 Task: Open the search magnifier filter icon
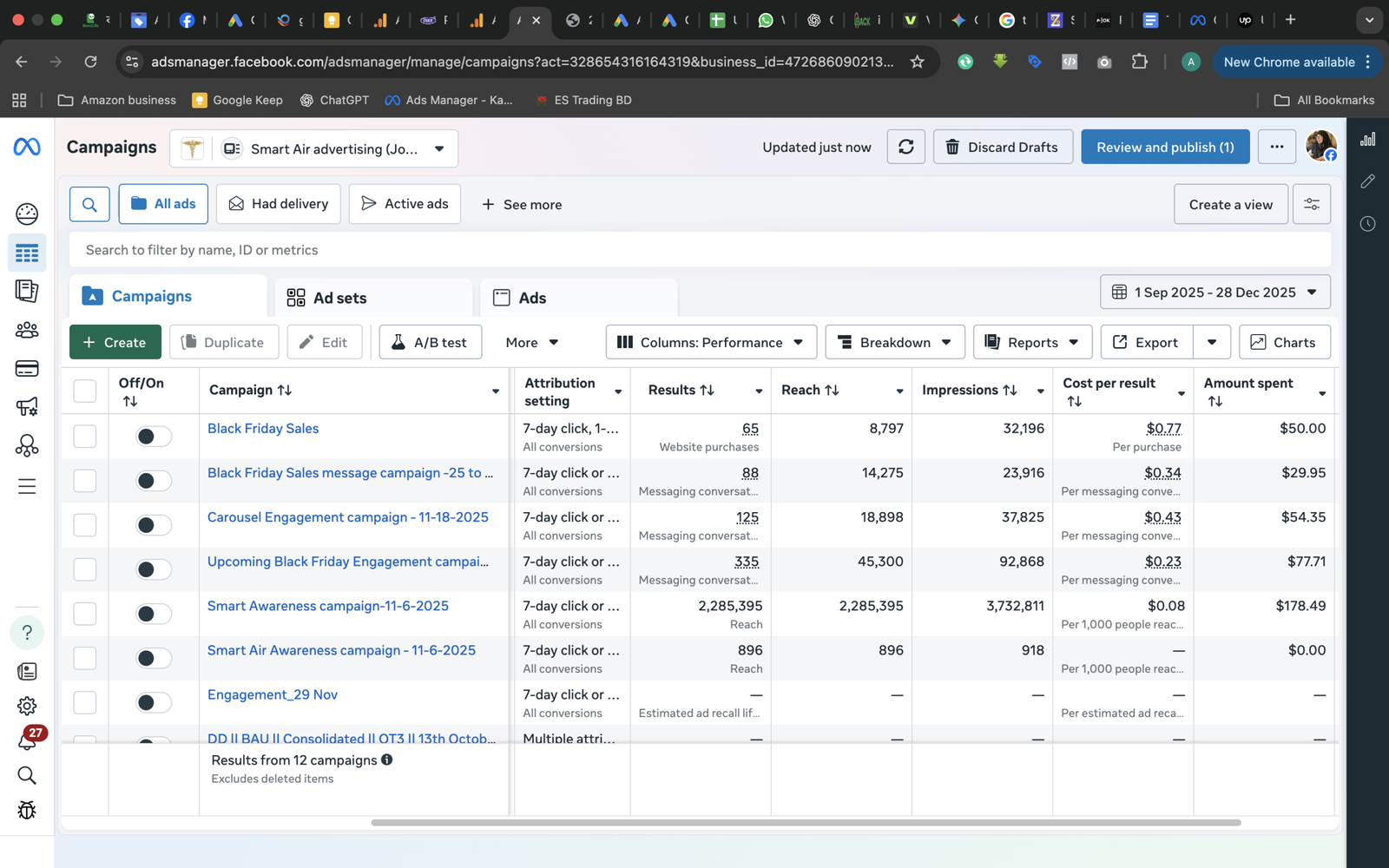click(89, 204)
